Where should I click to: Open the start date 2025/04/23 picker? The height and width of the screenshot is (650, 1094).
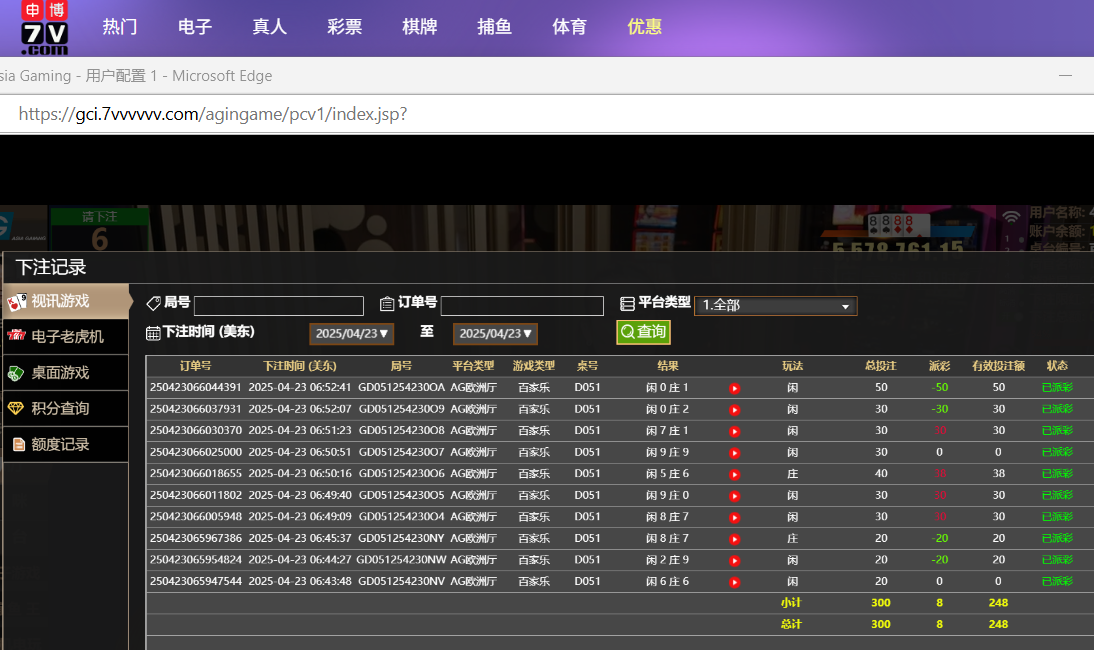pyautogui.click(x=353, y=333)
